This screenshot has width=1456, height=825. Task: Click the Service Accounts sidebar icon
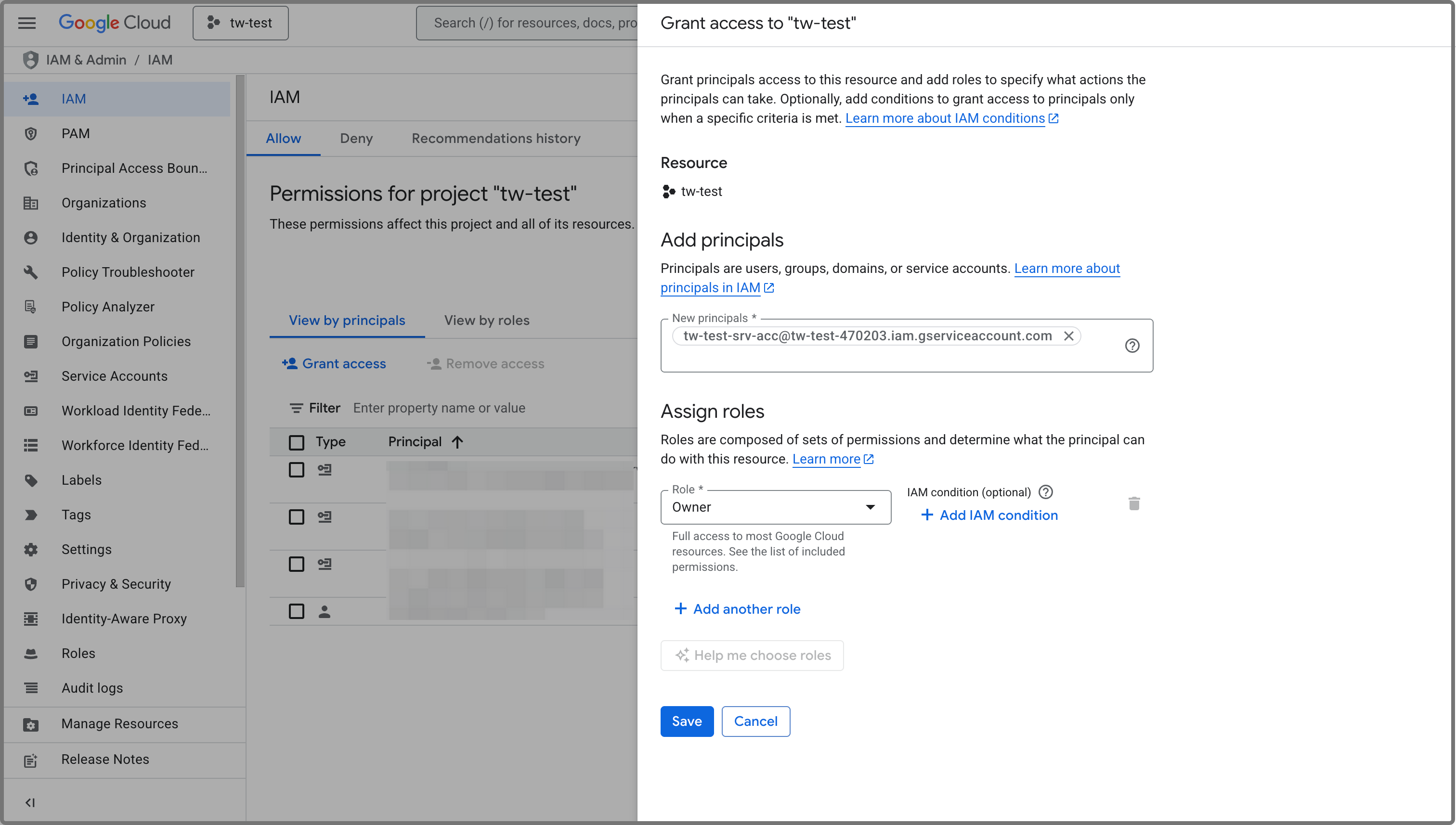coord(31,376)
